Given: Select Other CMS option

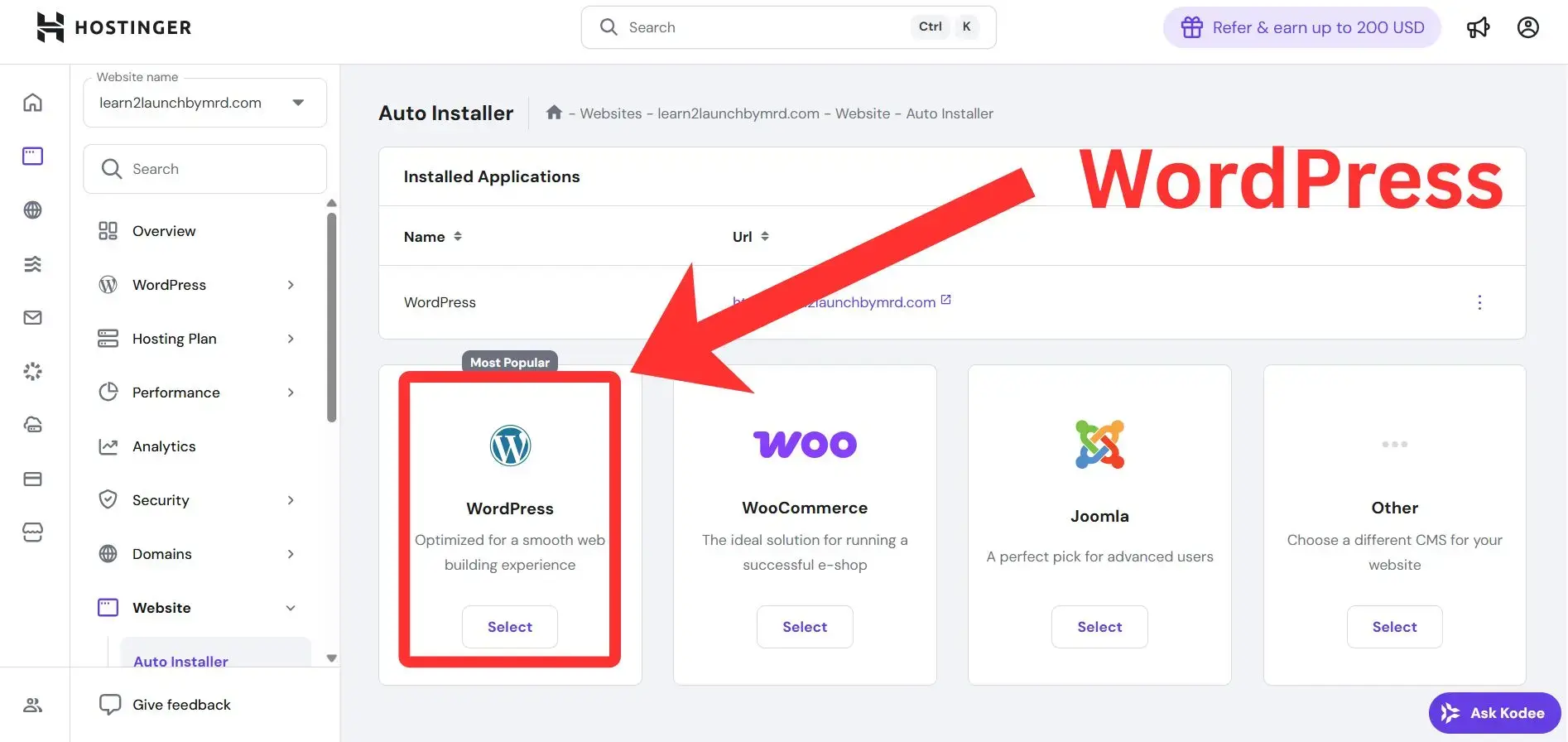Looking at the screenshot, I should 1394,627.
